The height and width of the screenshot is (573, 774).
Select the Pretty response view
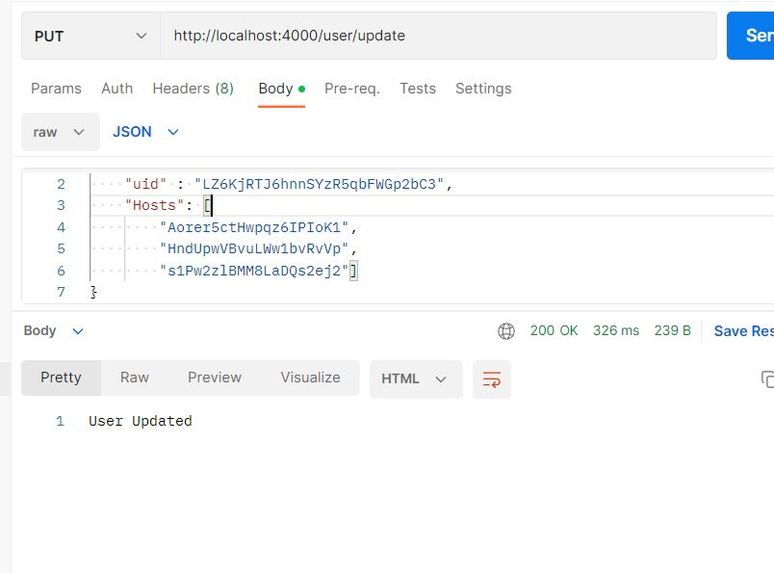[61, 378]
